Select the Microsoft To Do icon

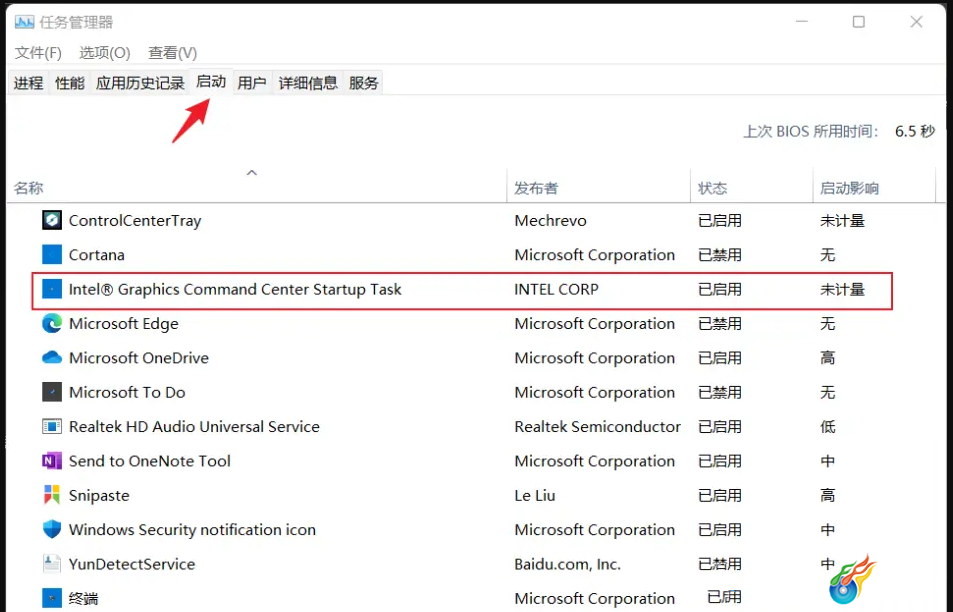point(52,392)
